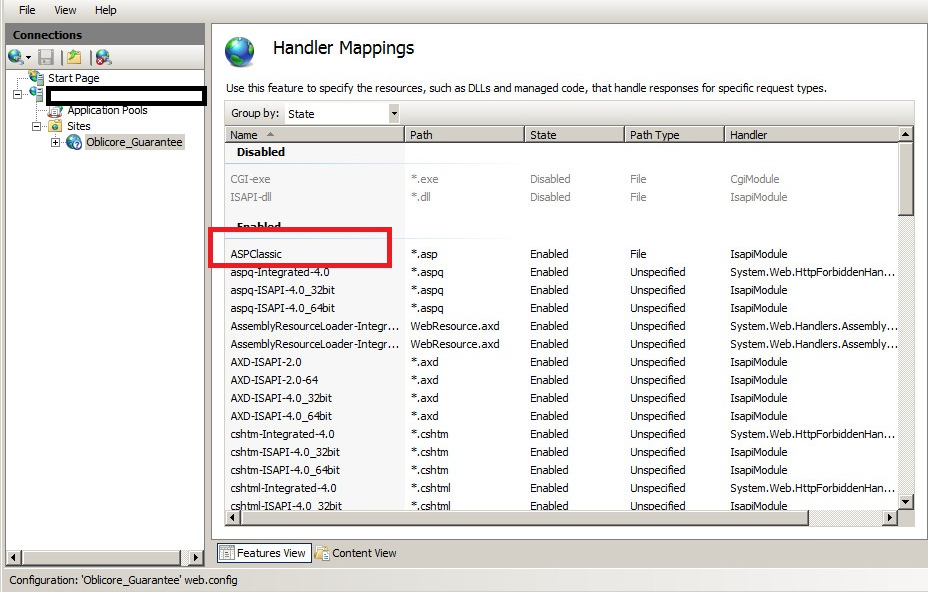Click the Oblicore_Guarantee globe icon
This screenshot has width=928, height=592.
pyautogui.click(x=74, y=142)
